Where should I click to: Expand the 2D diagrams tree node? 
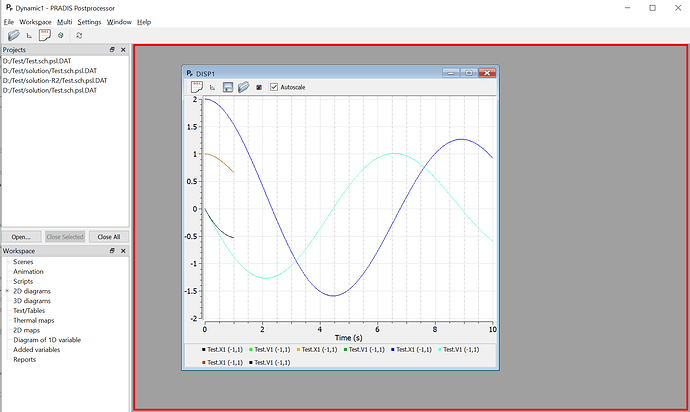coord(7,291)
